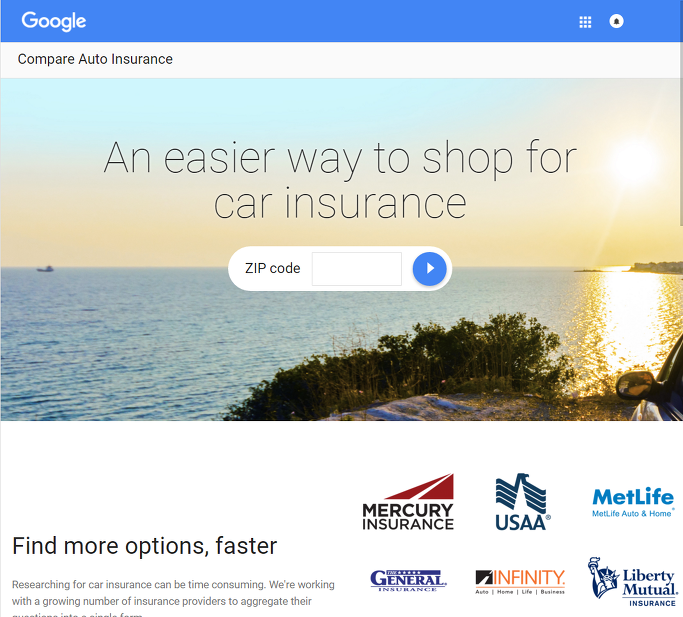683x617 pixels.
Task: Click the 'Find more options, faster' heading
Action: pos(144,546)
